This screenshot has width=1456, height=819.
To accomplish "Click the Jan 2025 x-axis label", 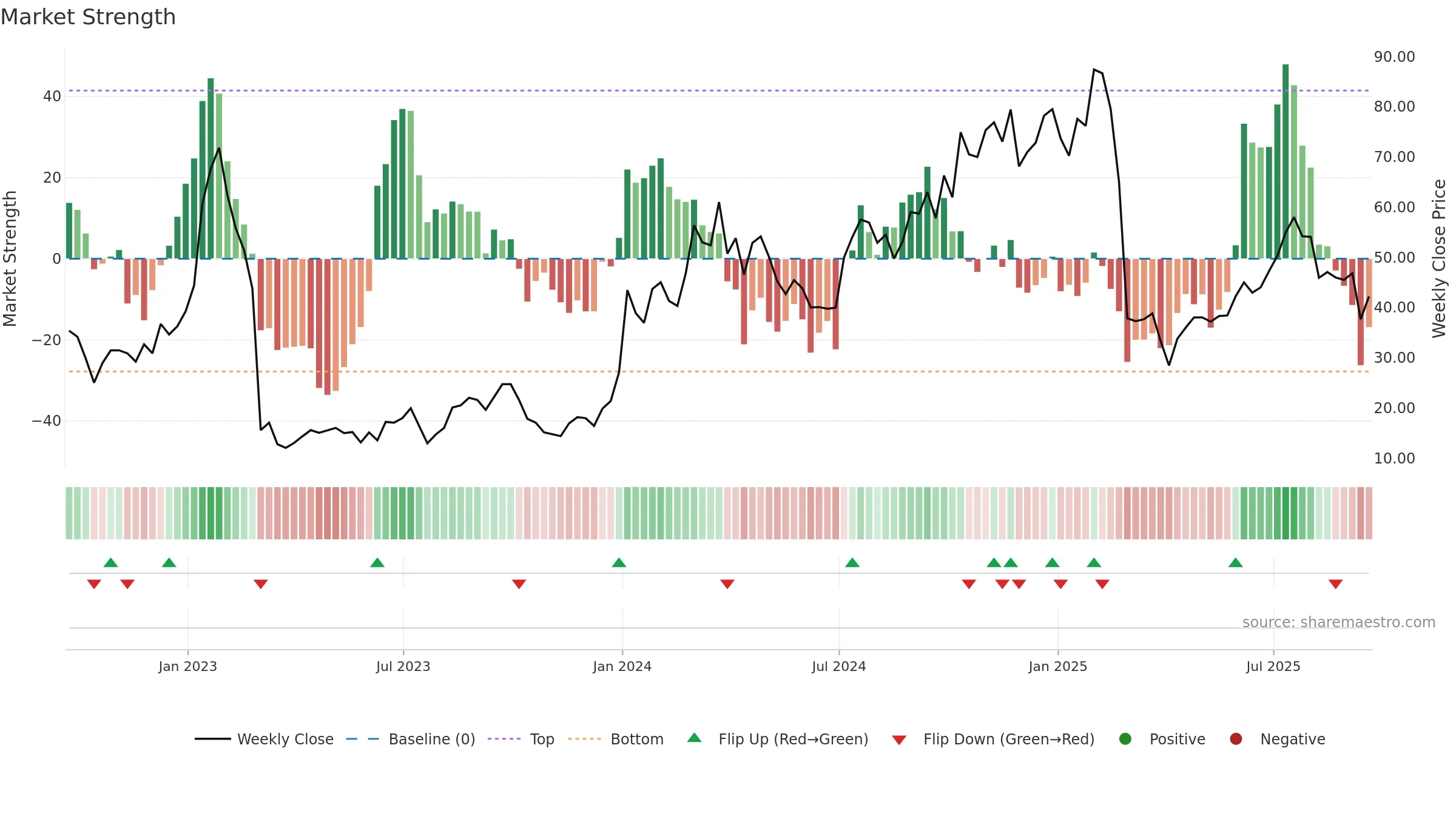I will click(x=1058, y=666).
